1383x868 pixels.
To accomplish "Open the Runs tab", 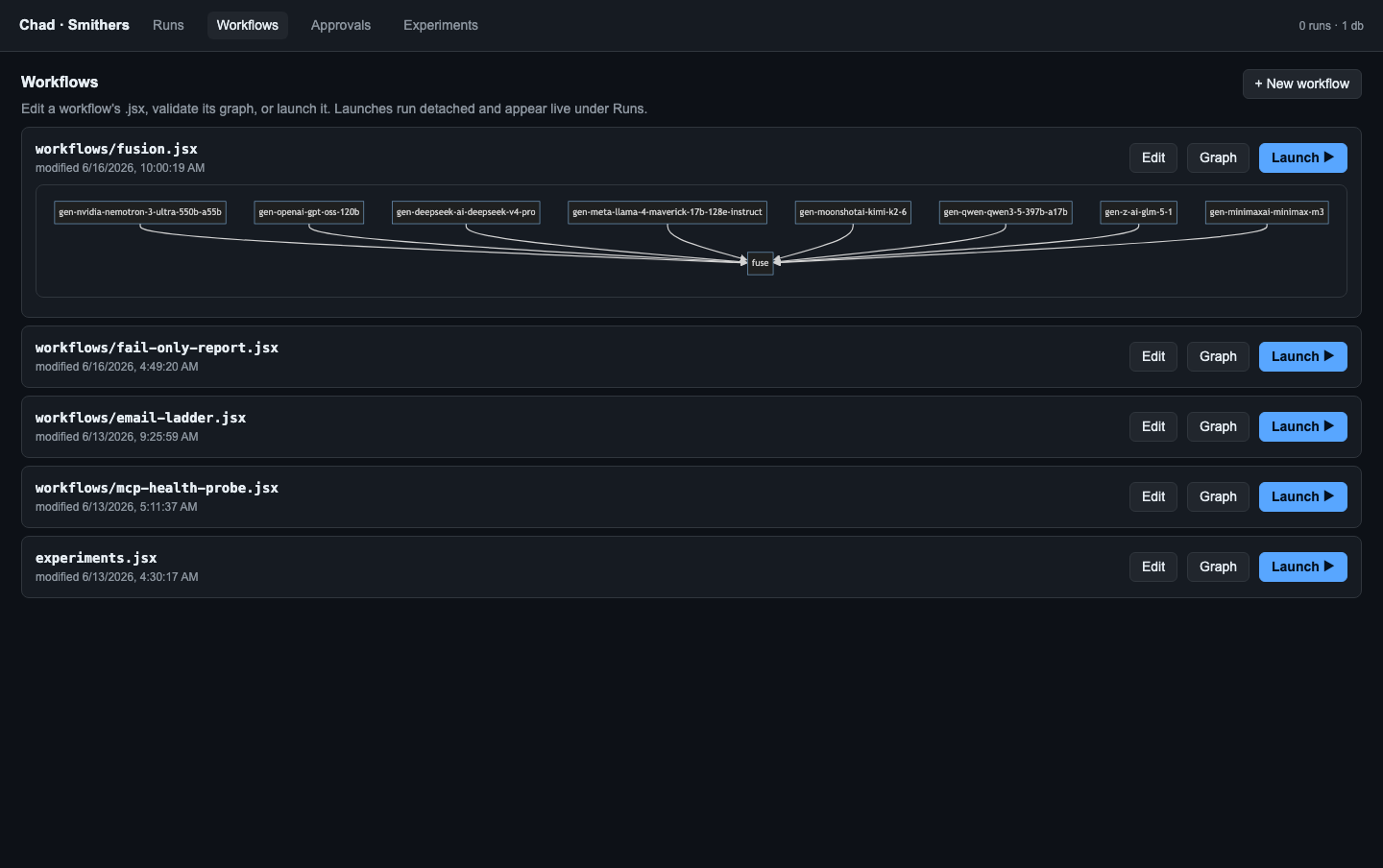I will click(168, 25).
